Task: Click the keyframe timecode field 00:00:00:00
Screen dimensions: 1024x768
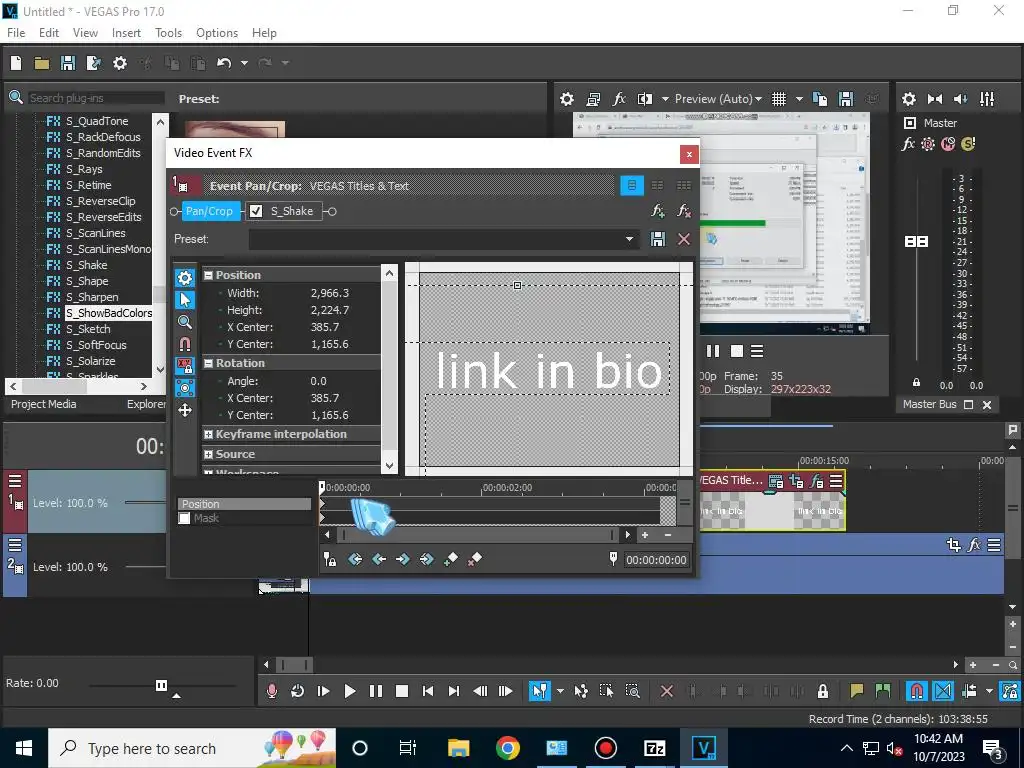Action: point(656,560)
